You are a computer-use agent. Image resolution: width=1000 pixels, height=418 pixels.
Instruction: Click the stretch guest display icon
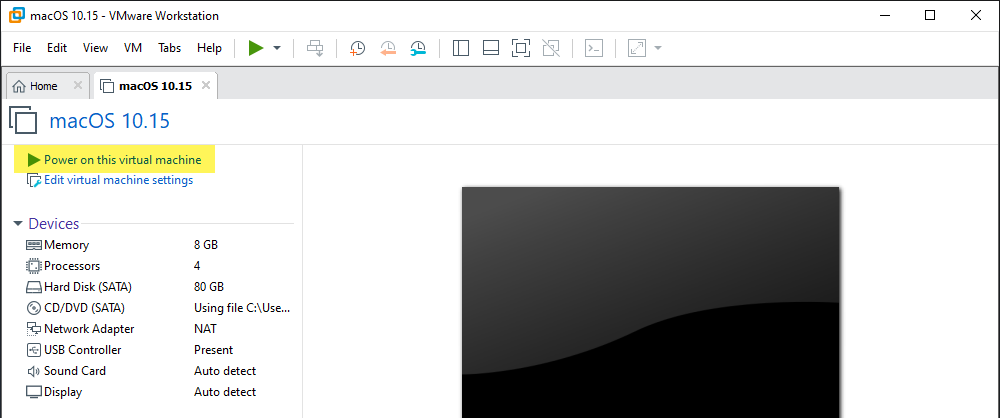pyautogui.click(x=637, y=49)
